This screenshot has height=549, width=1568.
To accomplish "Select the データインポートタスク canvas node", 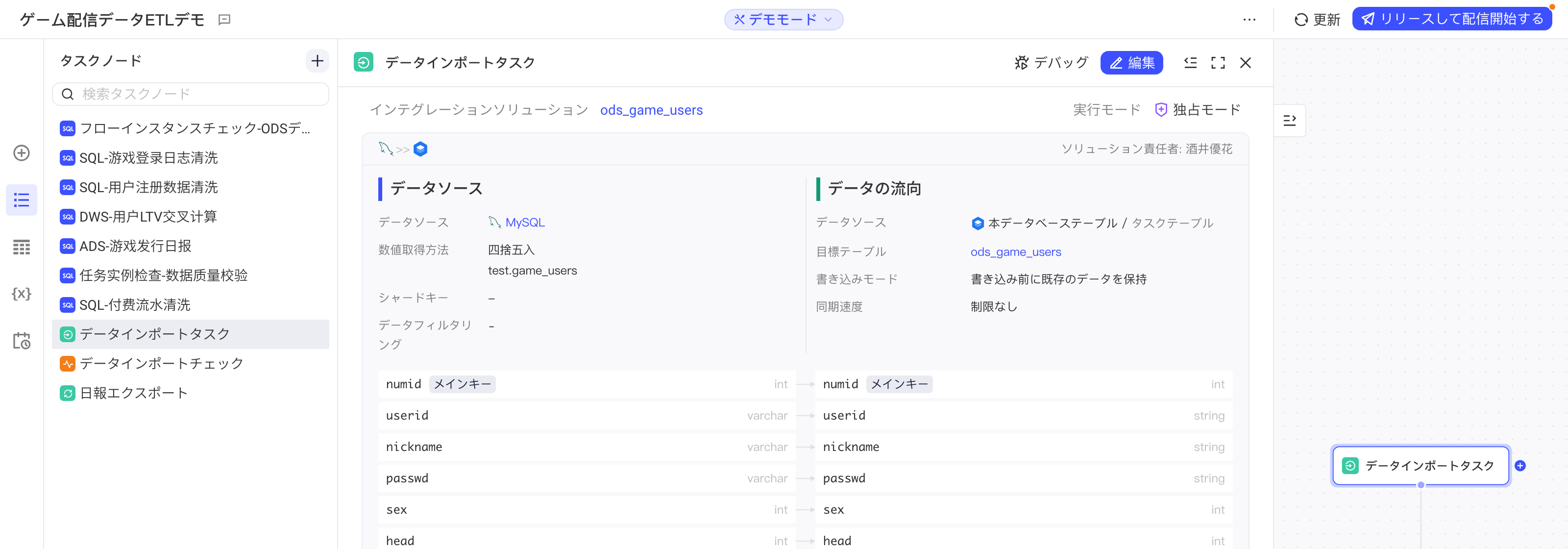I will (1420, 466).
